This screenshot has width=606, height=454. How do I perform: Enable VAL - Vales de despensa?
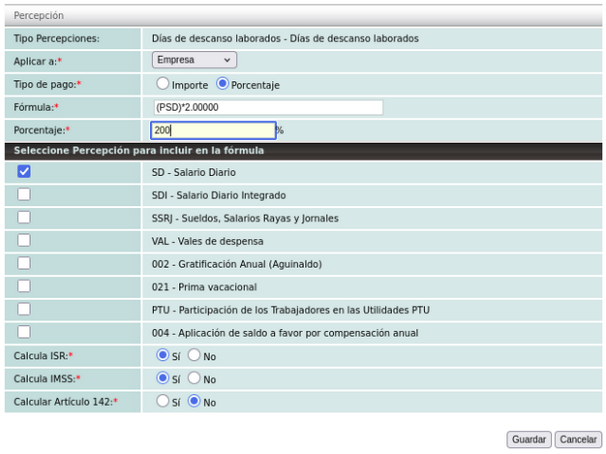(x=24, y=241)
